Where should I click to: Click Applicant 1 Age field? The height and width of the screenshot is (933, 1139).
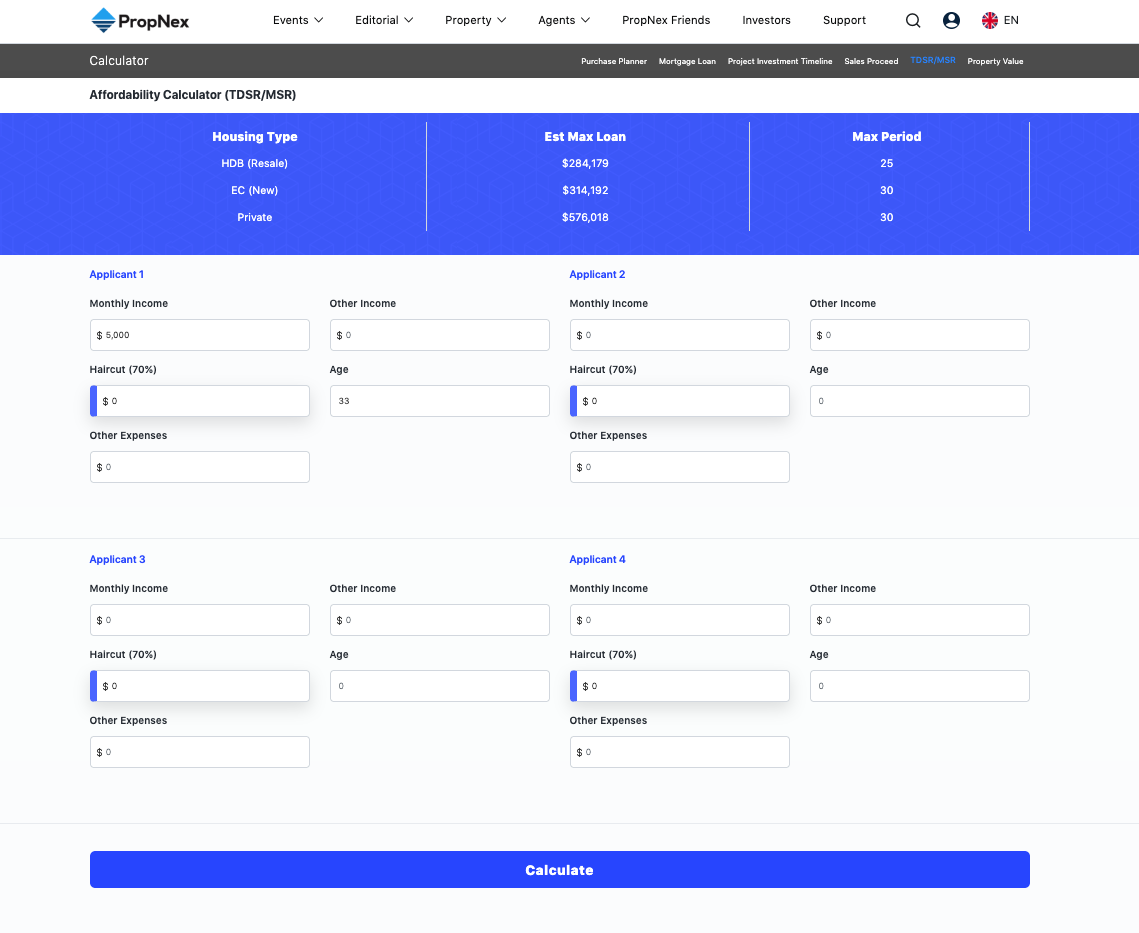pyautogui.click(x=439, y=401)
